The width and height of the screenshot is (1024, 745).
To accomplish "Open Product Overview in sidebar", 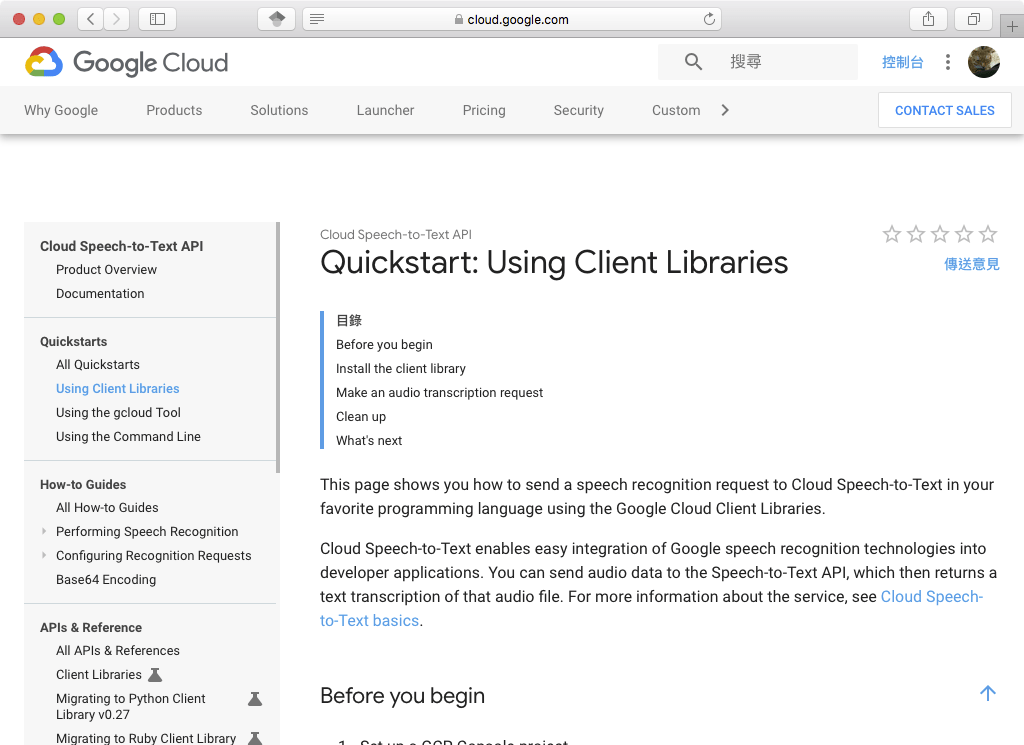I will coord(106,270).
